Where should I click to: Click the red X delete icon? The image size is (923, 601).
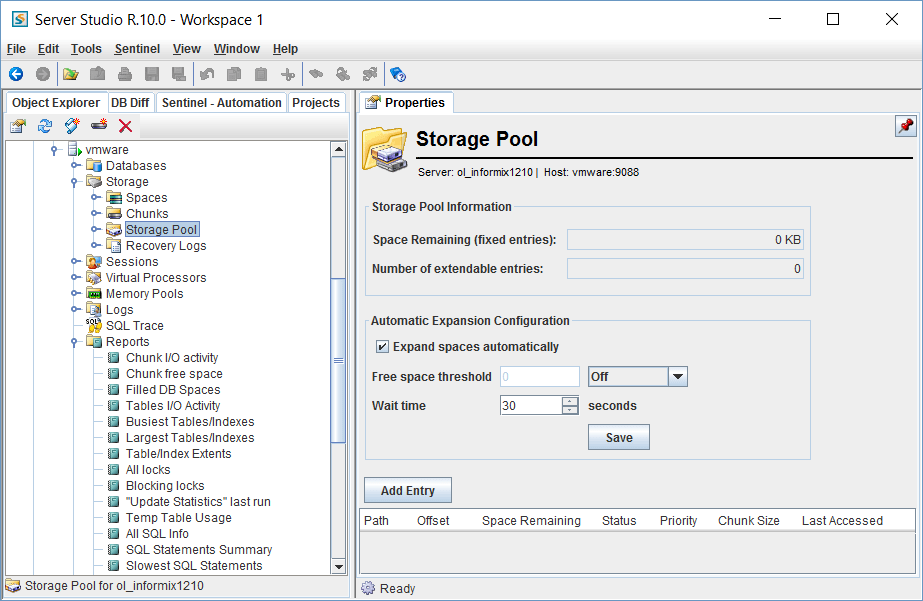pyautogui.click(x=125, y=126)
